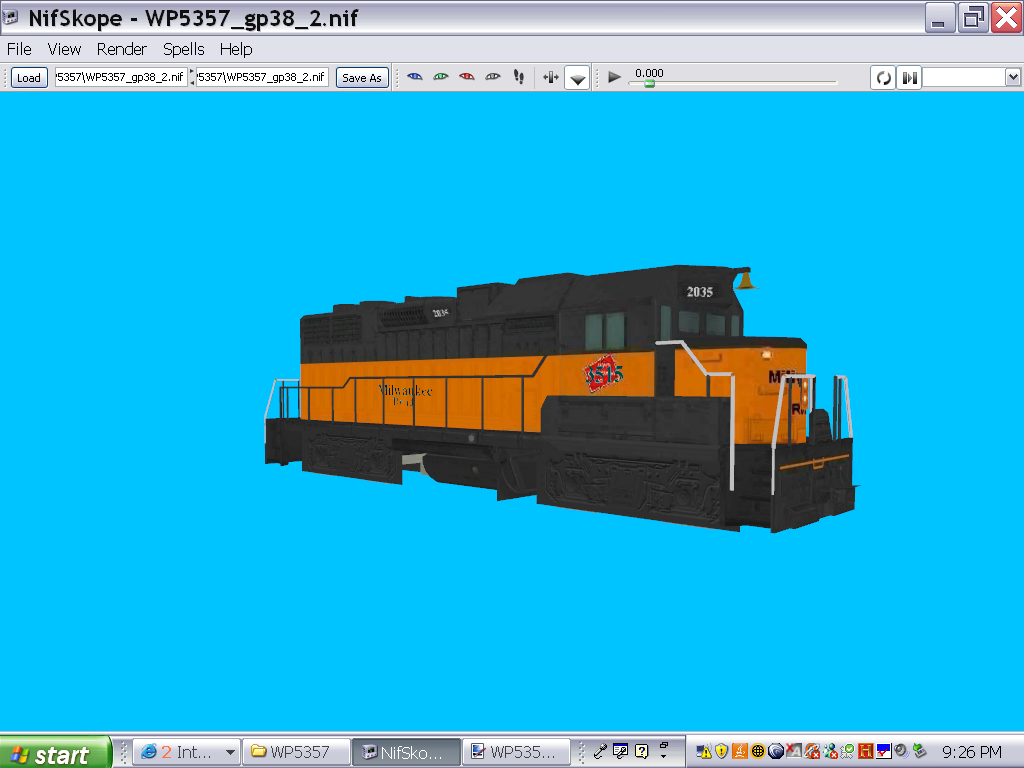Open the Spells menu
Screen dimensions: 1024x768
pyautogui.click(x=184, y=50)
